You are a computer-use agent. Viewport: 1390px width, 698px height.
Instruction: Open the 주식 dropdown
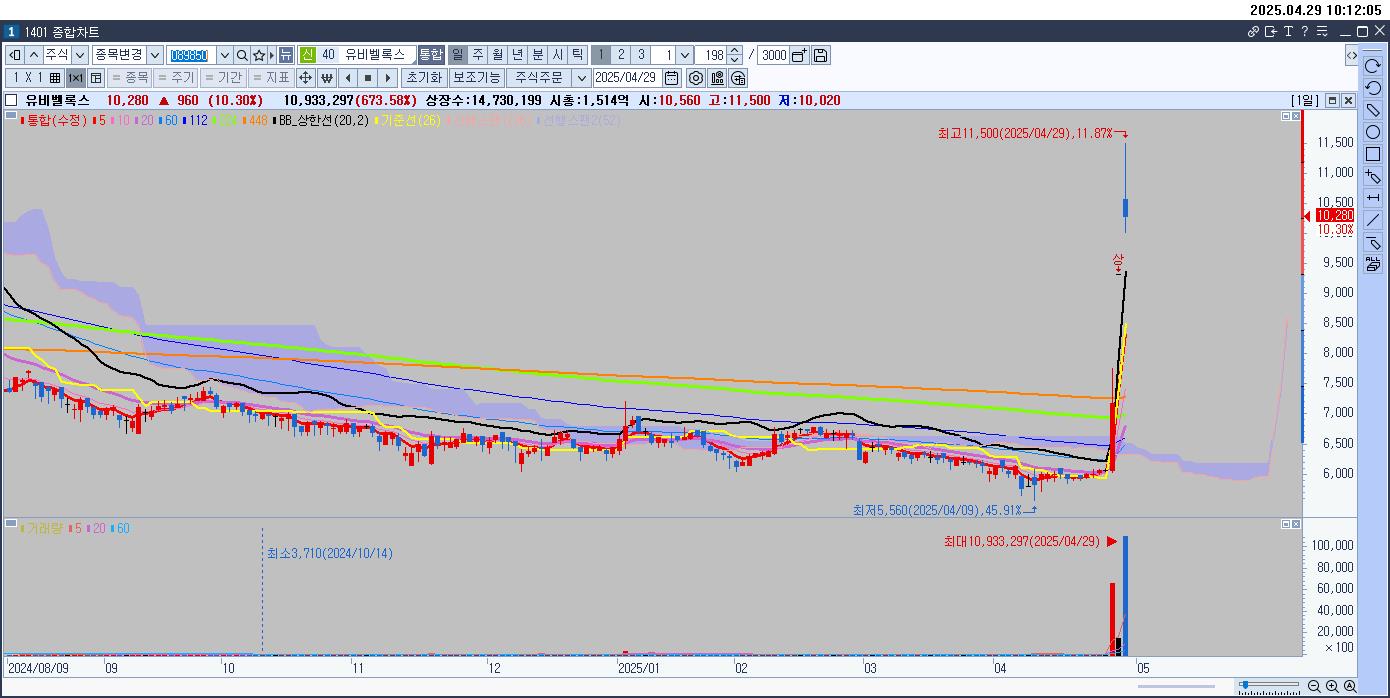80,55
